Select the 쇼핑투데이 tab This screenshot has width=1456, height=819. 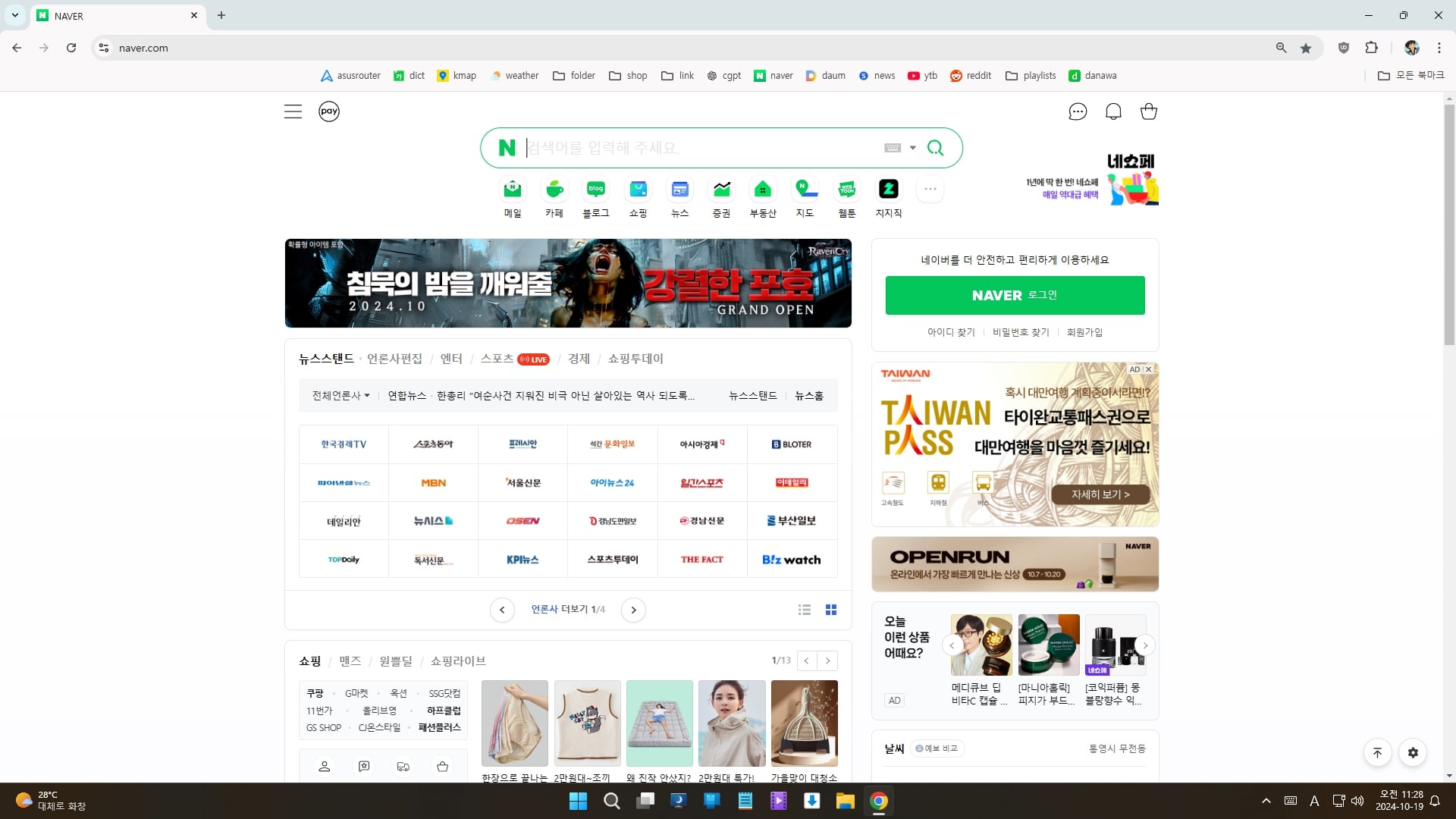coord(635,359)
